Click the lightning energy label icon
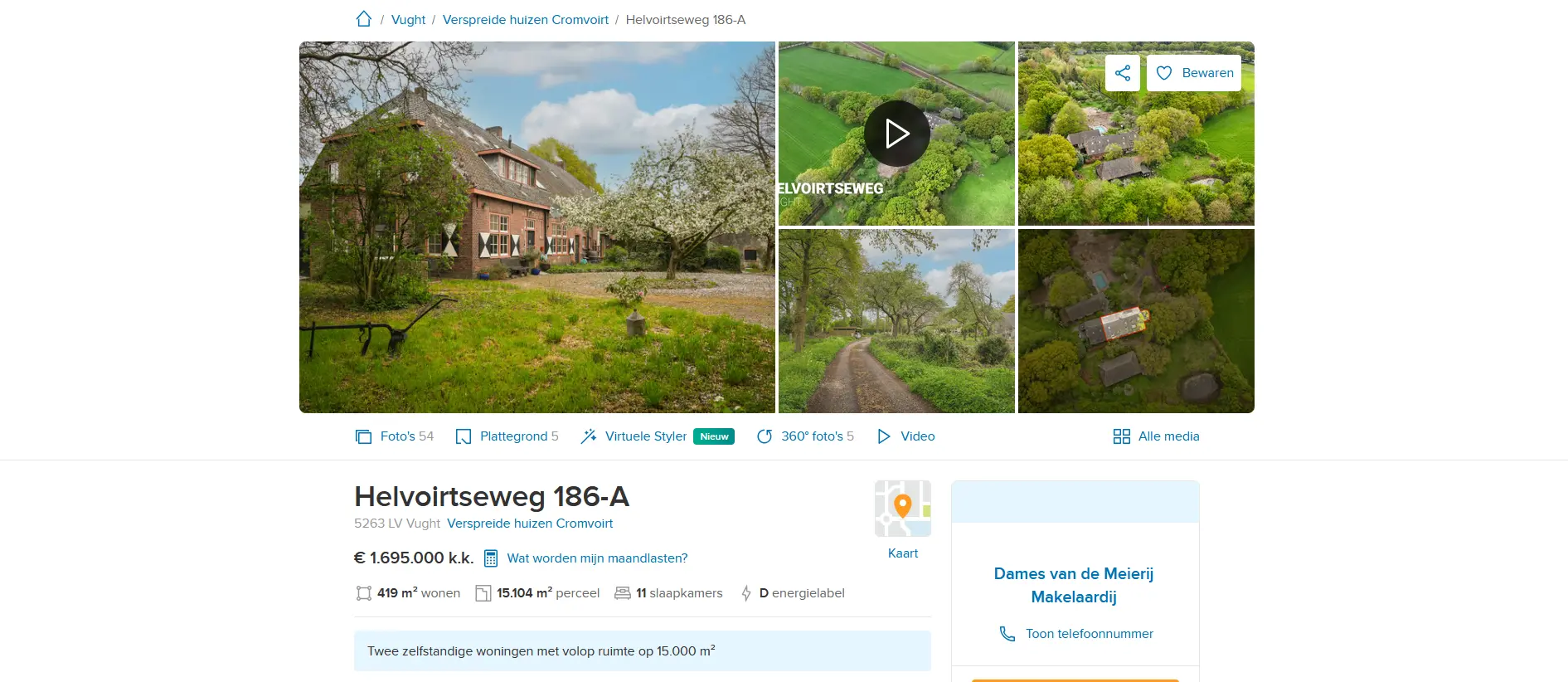Viewport: 1568px width, 682px height. pos(746,593)
